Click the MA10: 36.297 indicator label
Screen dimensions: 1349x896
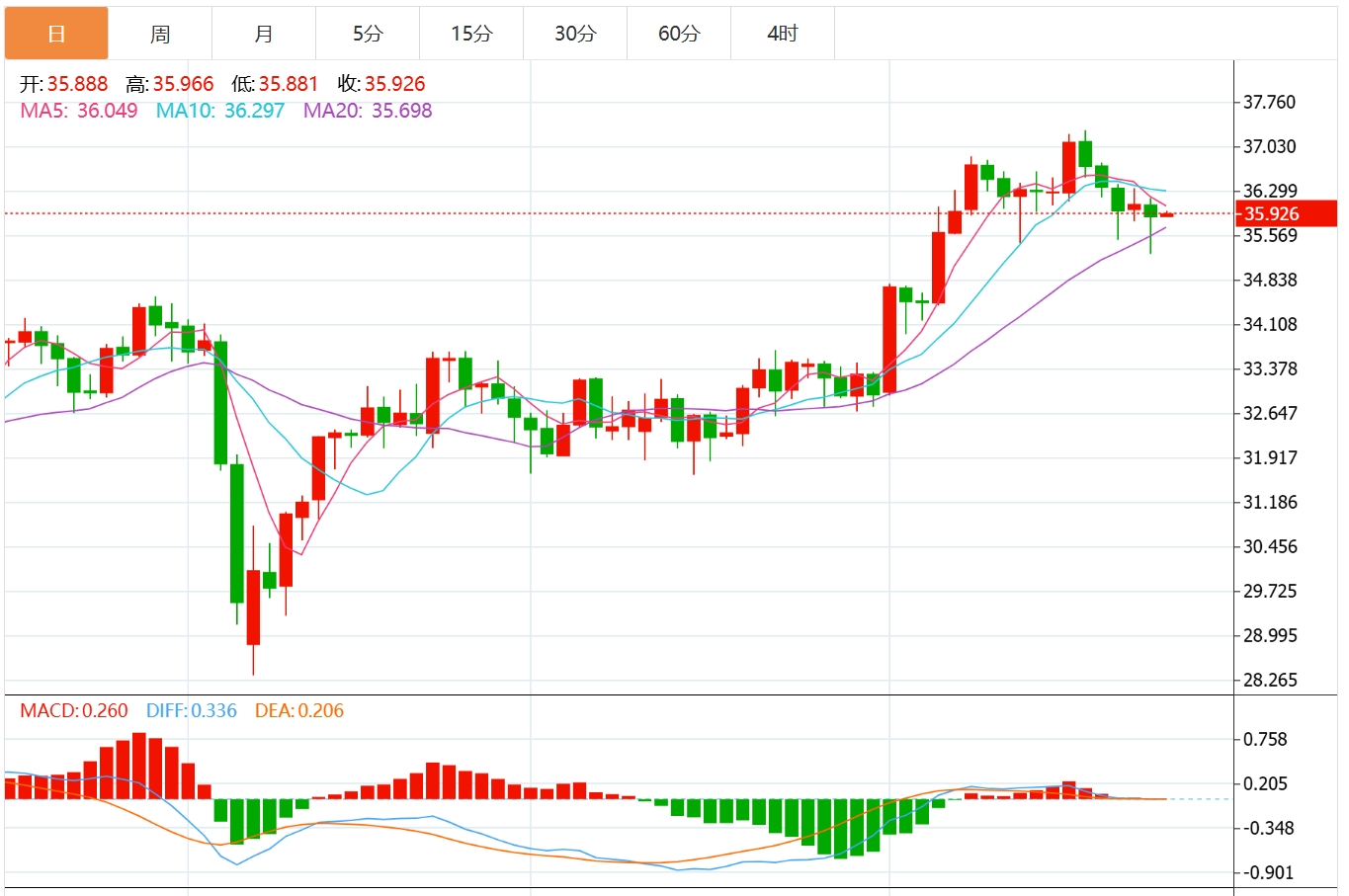(220, 111)
